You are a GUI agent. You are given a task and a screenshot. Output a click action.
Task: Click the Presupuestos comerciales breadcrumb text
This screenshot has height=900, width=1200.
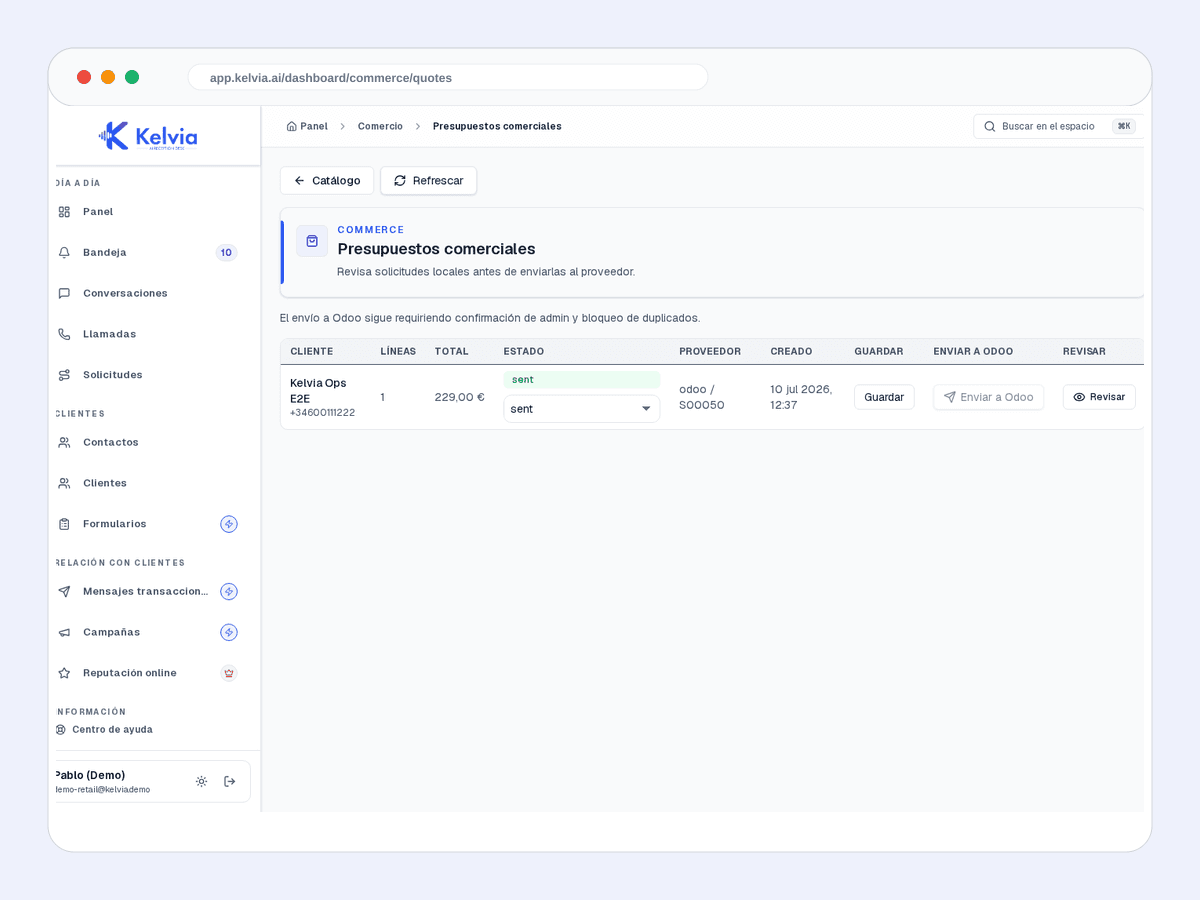[x=497, y=126]
